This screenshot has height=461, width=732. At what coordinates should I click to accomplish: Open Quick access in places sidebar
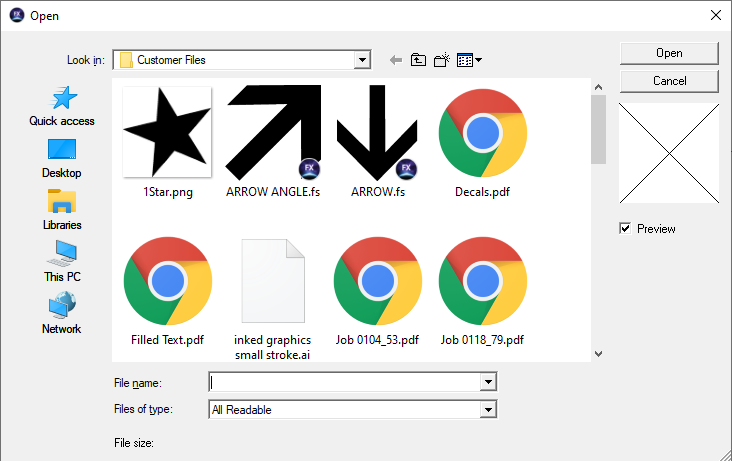tap(62, 105)
